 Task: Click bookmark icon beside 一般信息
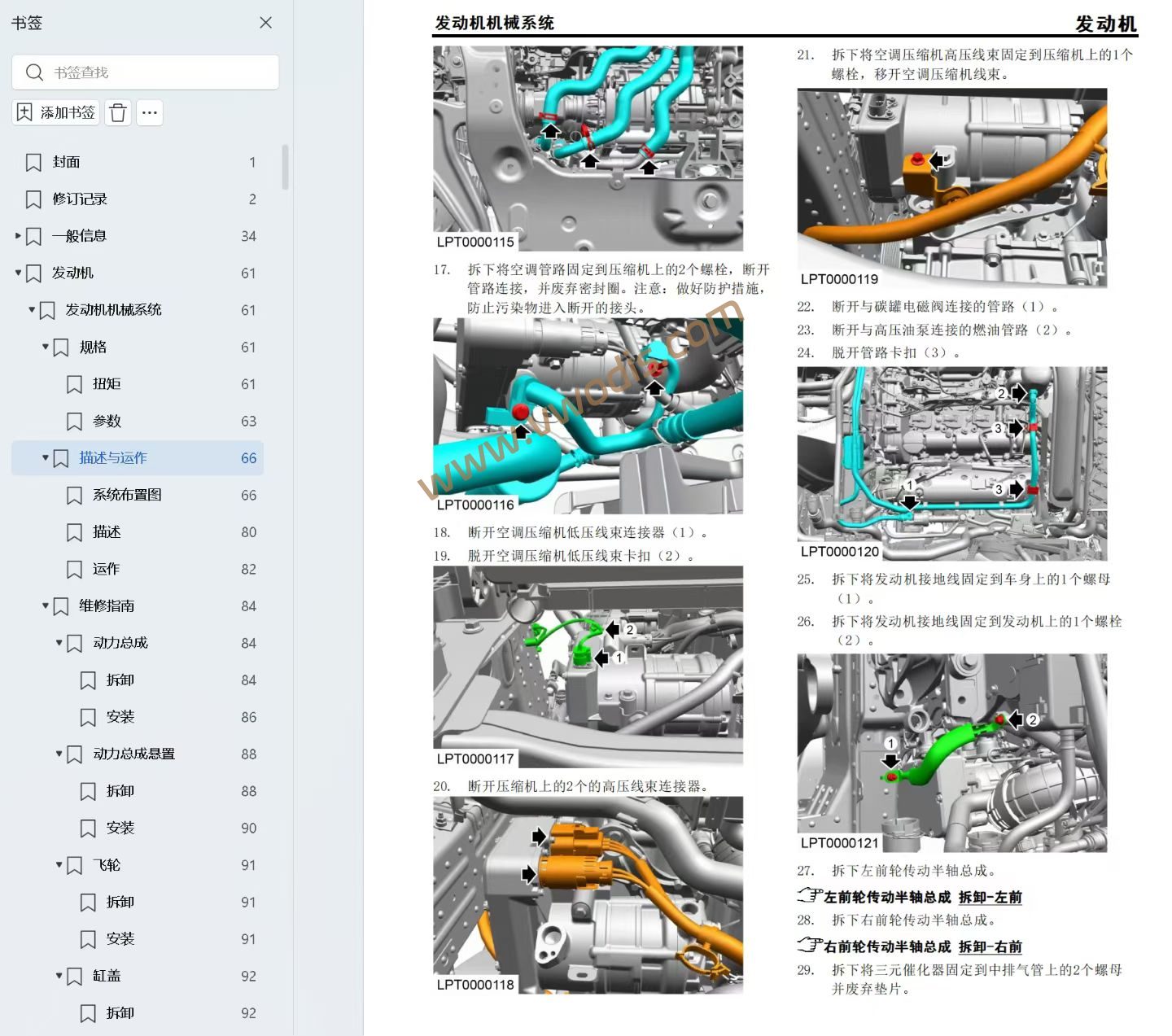coord(33,236)
